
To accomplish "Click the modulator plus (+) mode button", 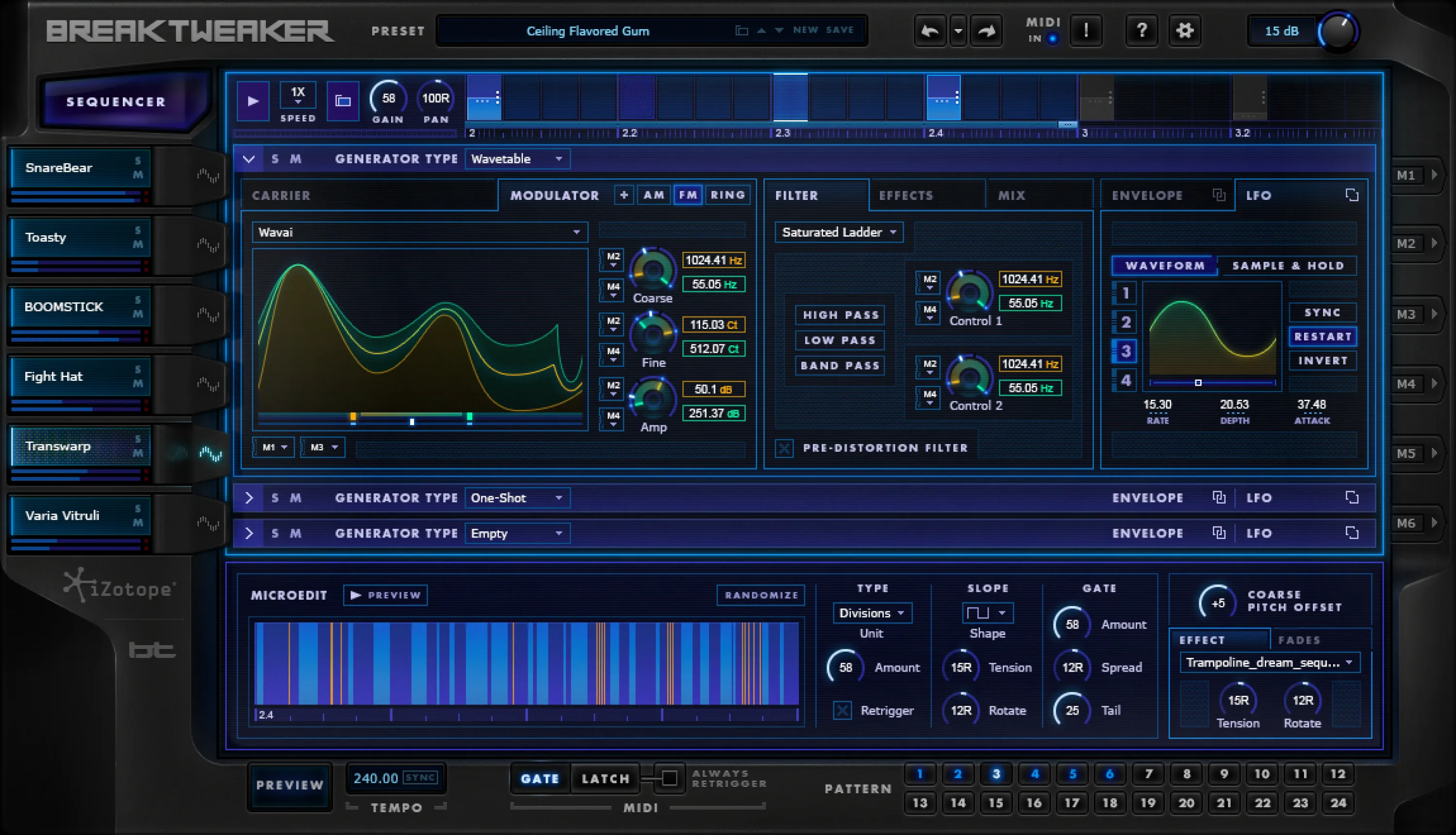I will 624,195.
